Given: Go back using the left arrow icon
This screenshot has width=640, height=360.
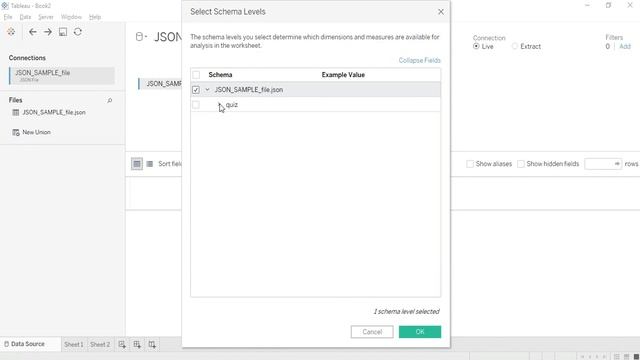Looking at the screenshot, I should point(33,32).
